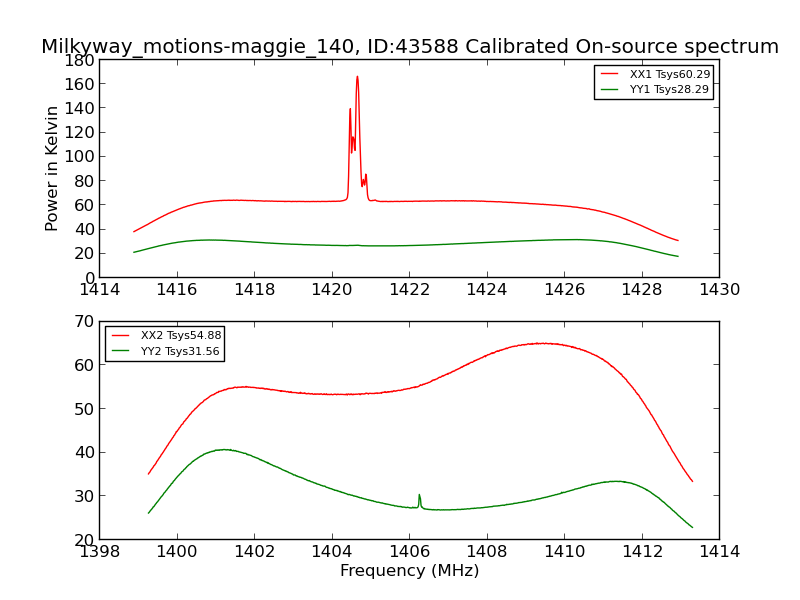
Task: Click the 1430 tick label on upper plot
Action: (719, 290)
